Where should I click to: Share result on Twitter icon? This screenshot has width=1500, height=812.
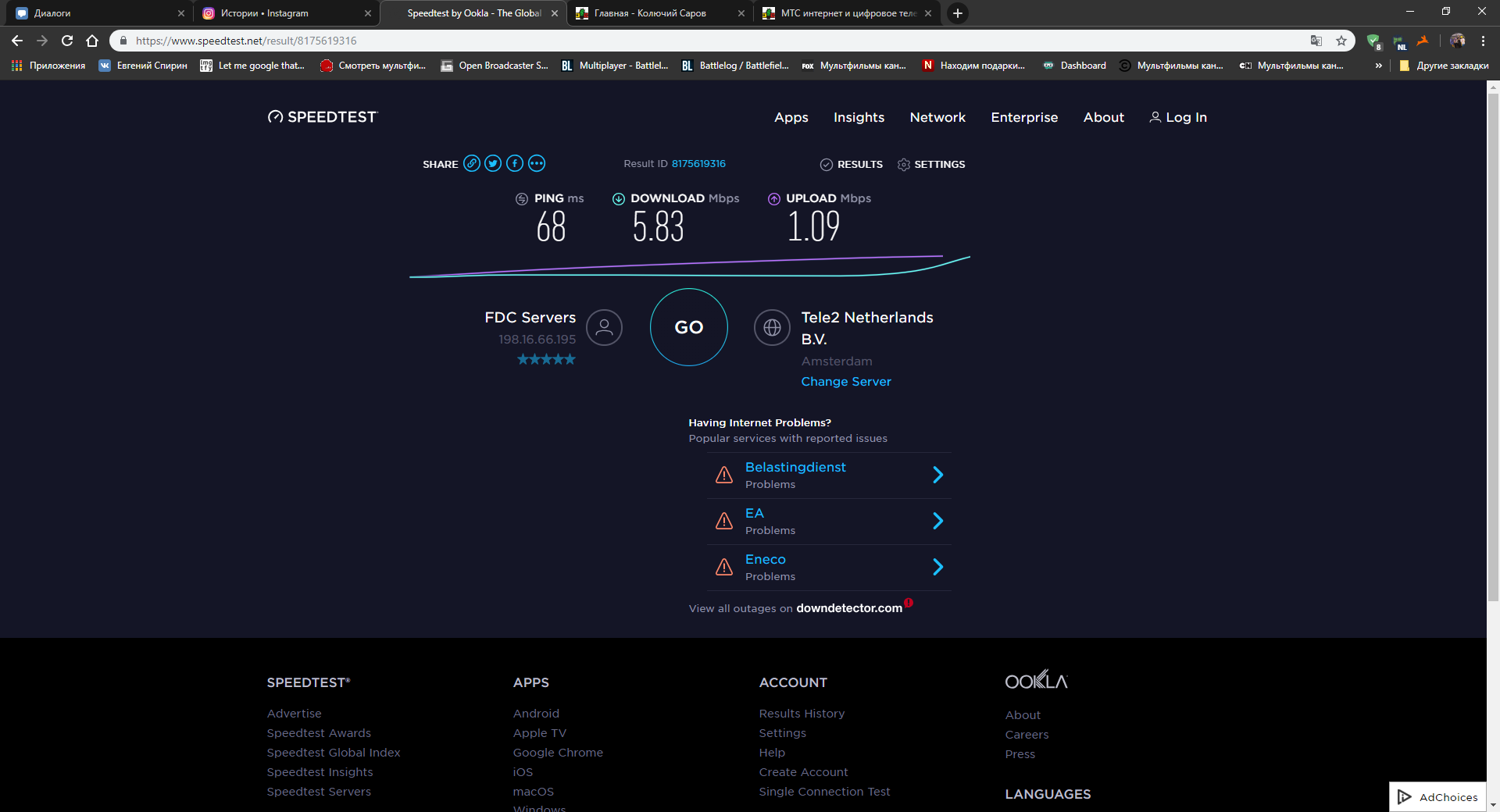click(493, 163)
